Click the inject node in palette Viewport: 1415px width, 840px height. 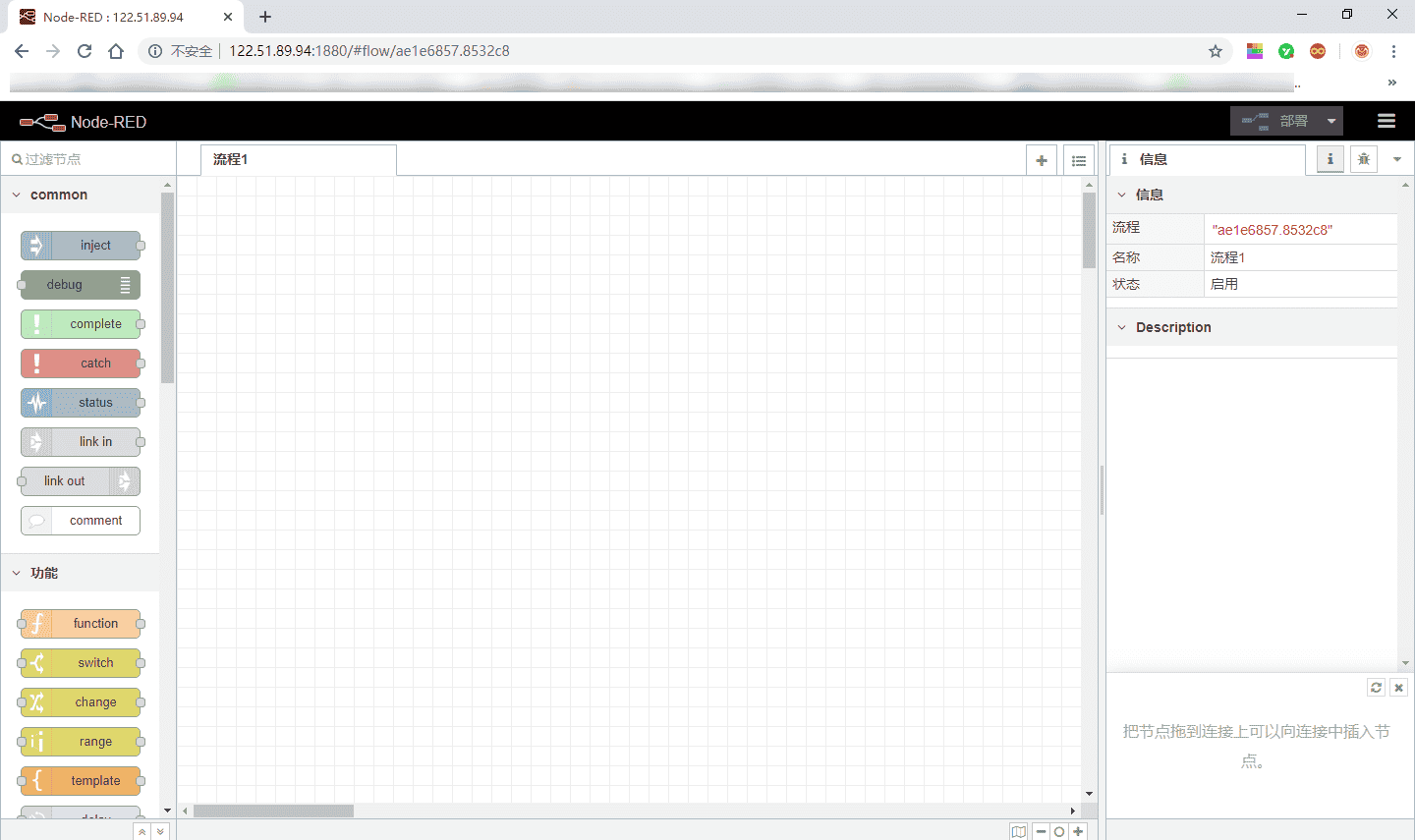click(x=81, y=246)
